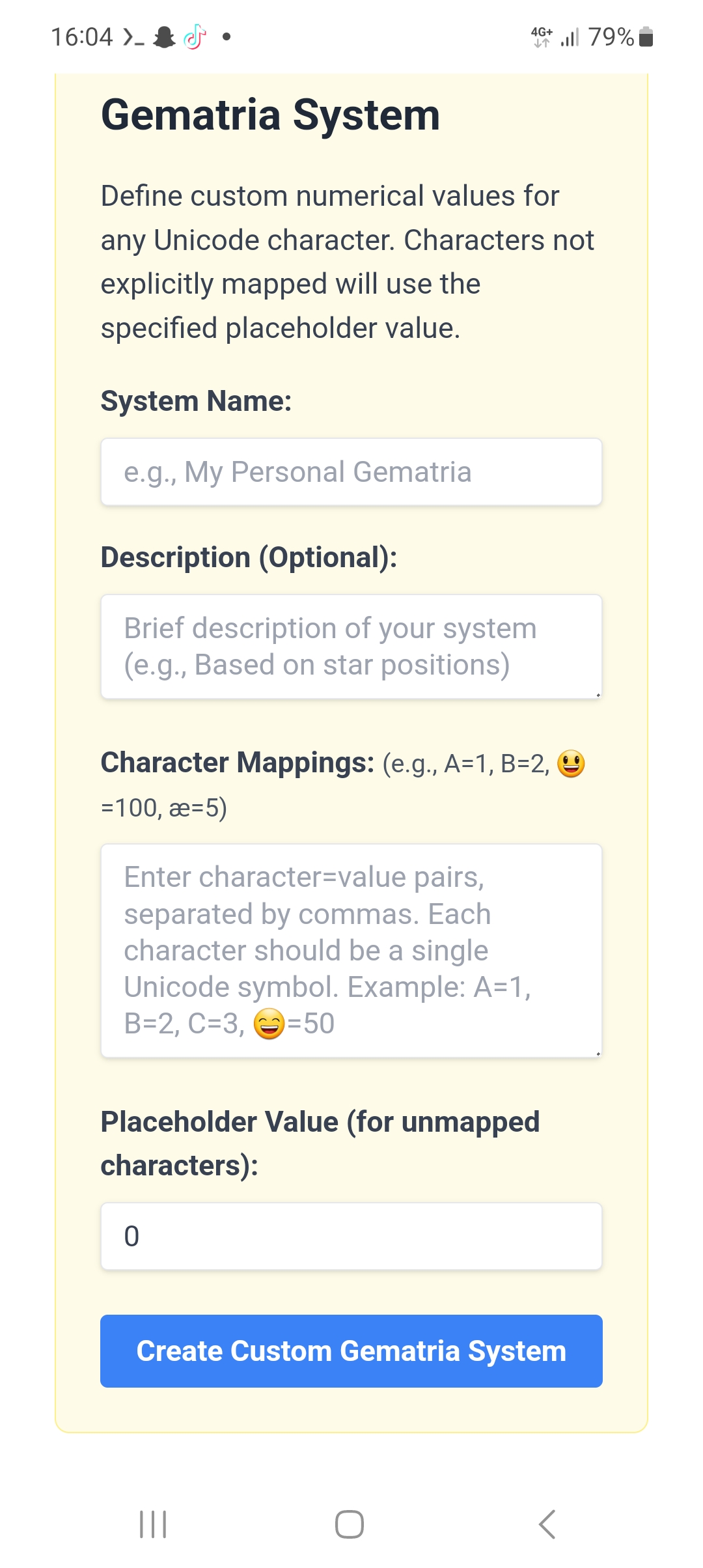Grab the Character Mappings box resize handle
Screen dimensions: 703x1568
598,1053
